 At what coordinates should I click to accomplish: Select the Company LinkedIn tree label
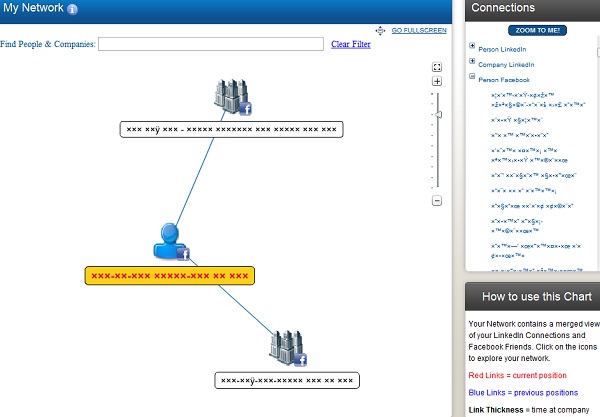[506, 65]
